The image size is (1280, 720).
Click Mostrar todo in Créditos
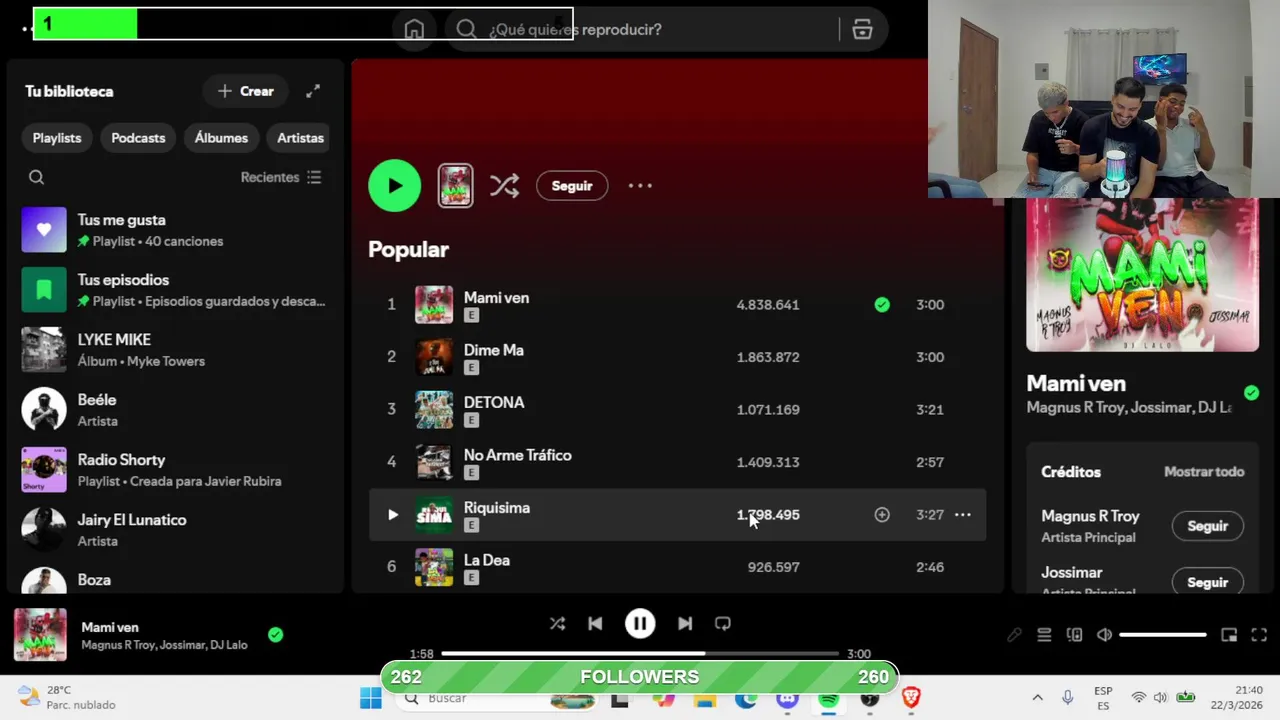point(1204,472)
